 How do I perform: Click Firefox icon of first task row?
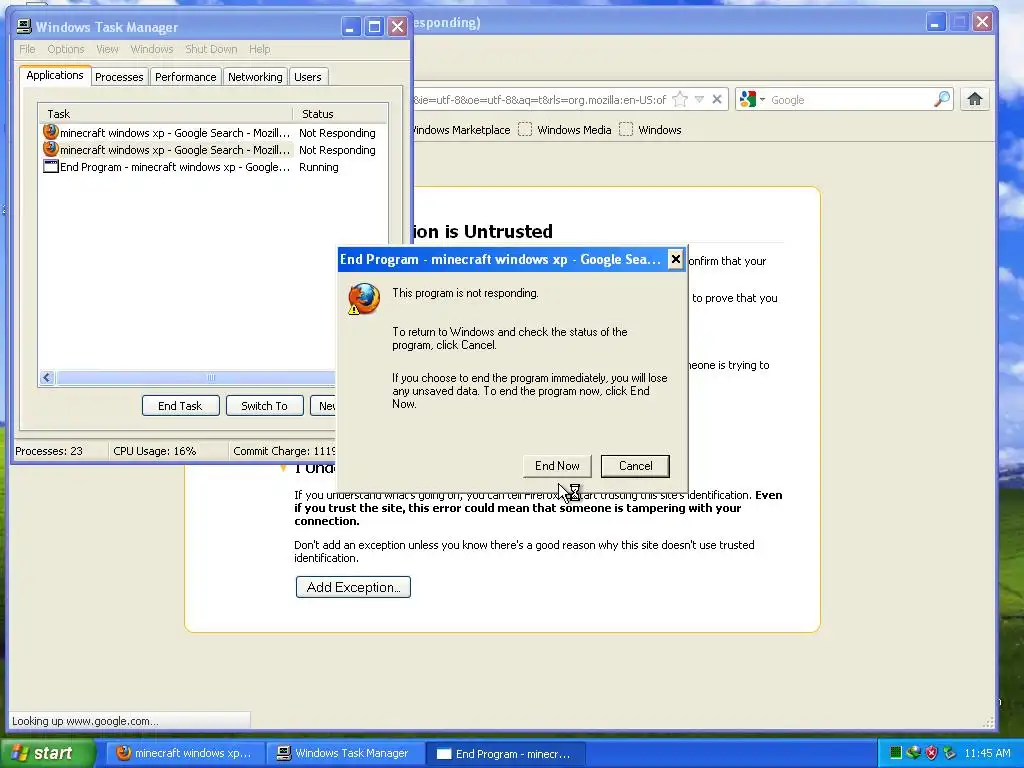51,132
